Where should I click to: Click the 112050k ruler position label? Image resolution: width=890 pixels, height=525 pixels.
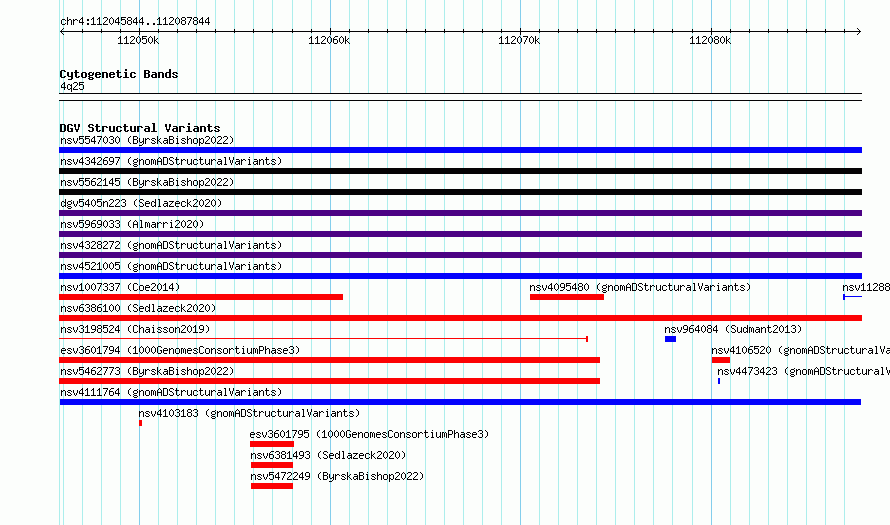click(138, 40)
